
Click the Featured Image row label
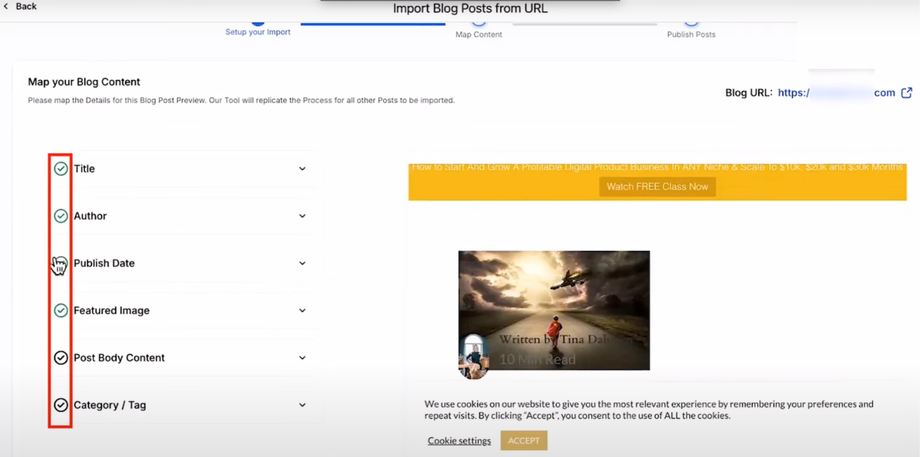pyautogui.click(x=111, y=310)
